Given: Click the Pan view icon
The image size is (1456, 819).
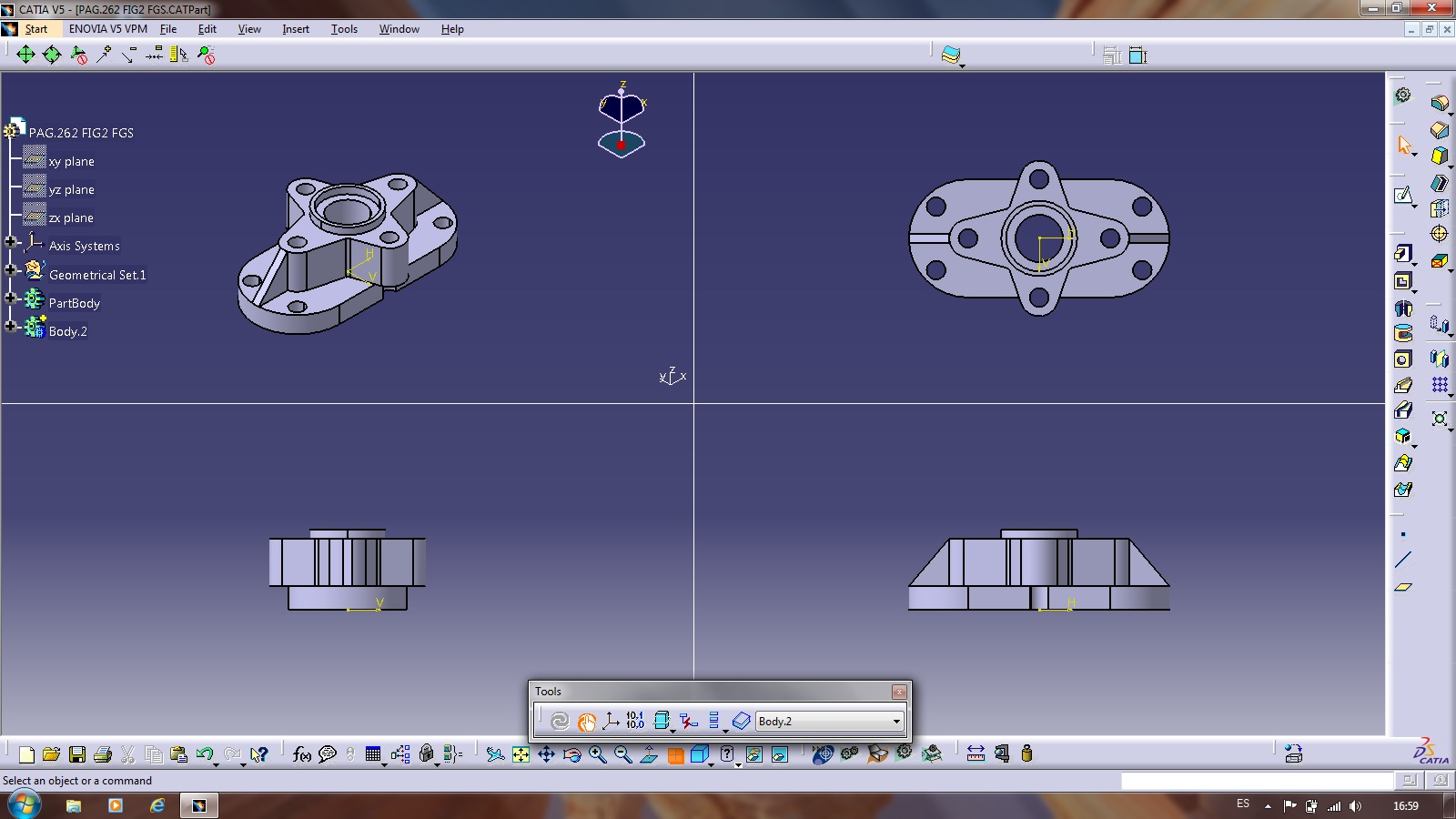Looking at the screenshot, I should [x=546, y=753].
